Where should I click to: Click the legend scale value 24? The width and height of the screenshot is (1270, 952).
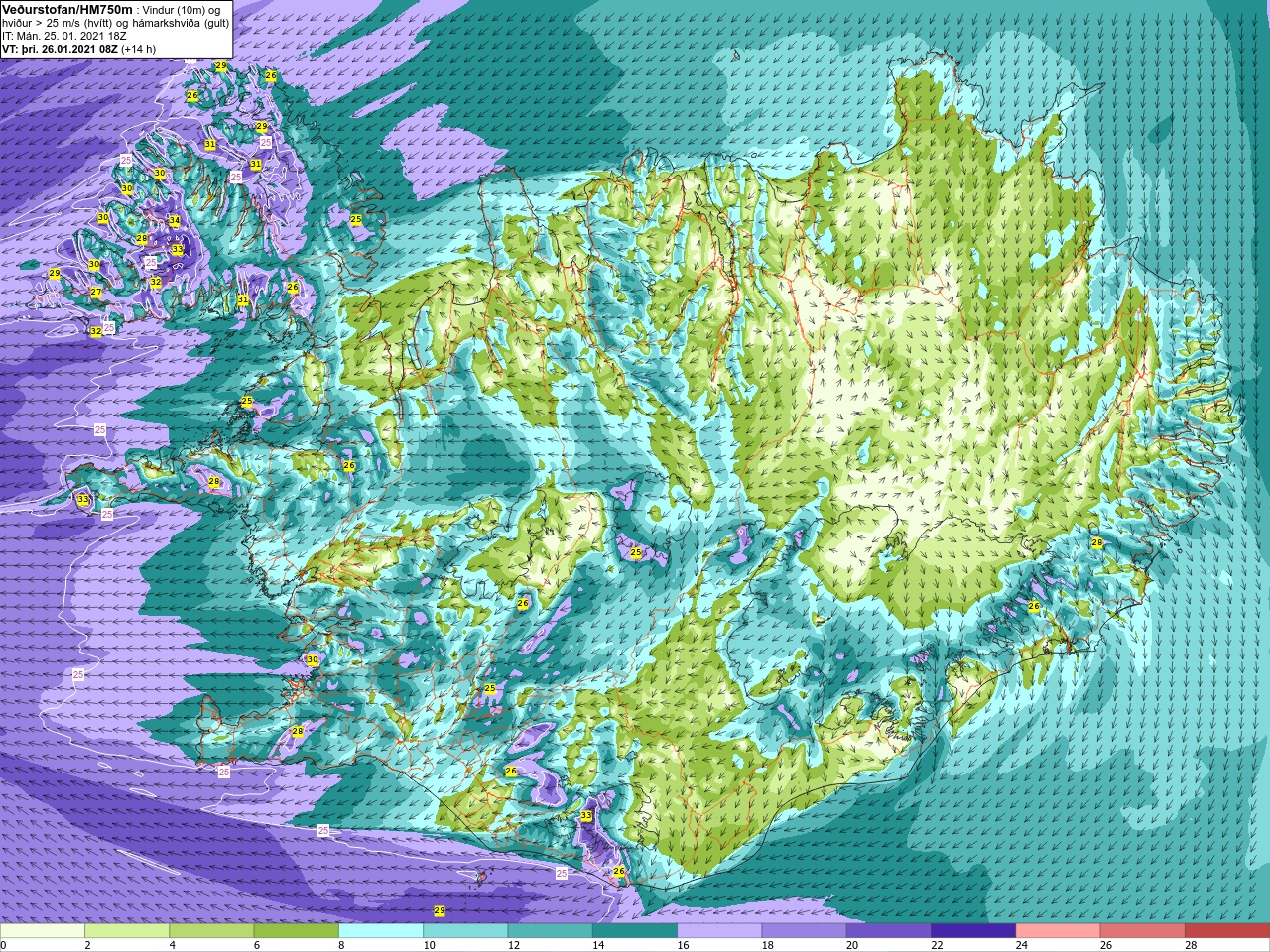coord(1022,945)
